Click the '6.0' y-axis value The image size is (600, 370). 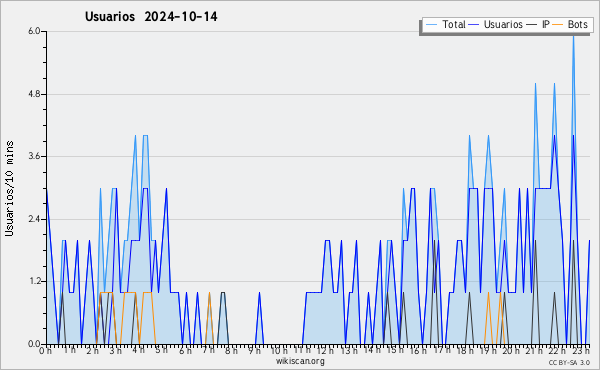[x=34, y=31]
